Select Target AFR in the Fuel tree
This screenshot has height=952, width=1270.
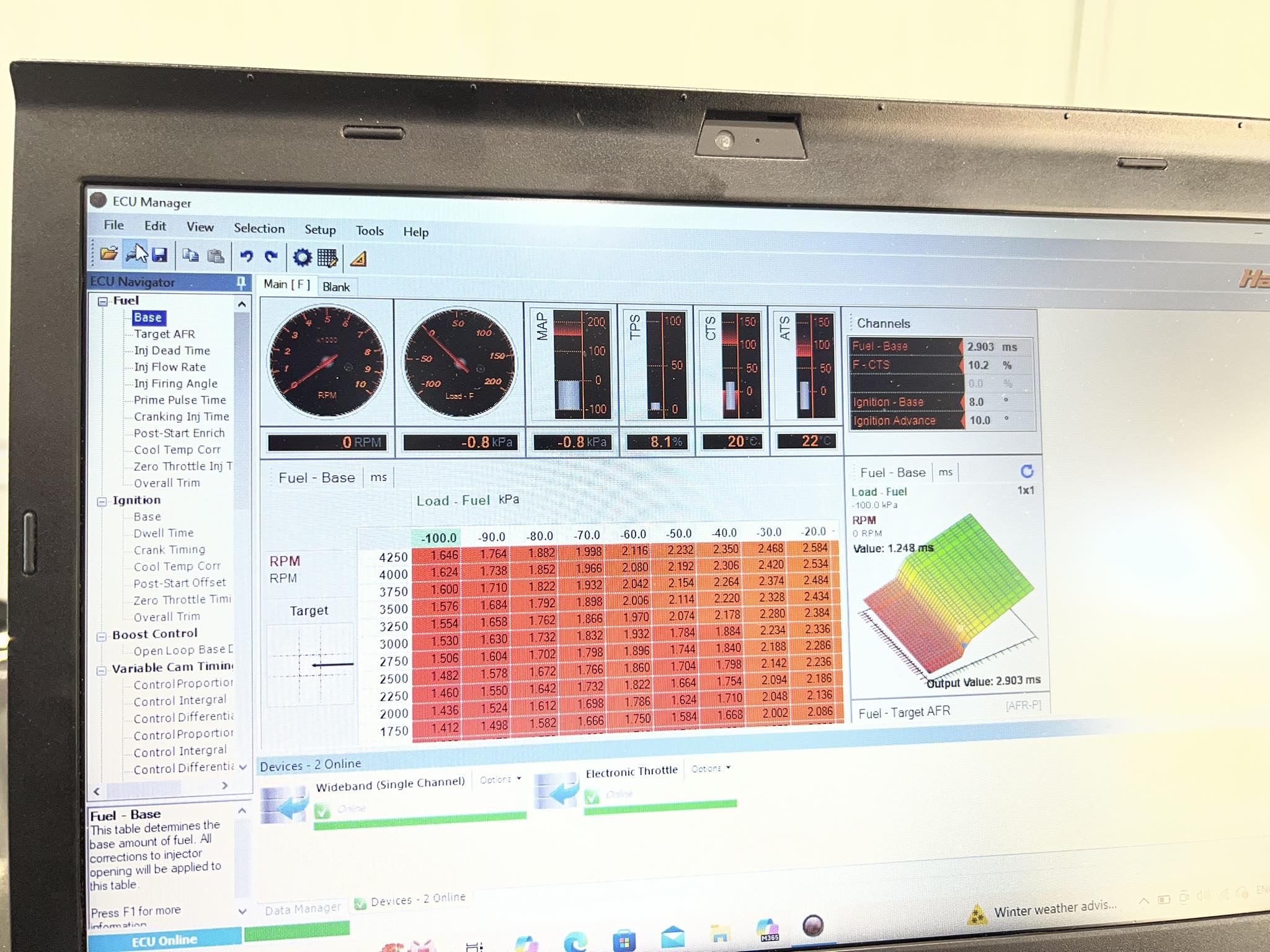(164, 334)
